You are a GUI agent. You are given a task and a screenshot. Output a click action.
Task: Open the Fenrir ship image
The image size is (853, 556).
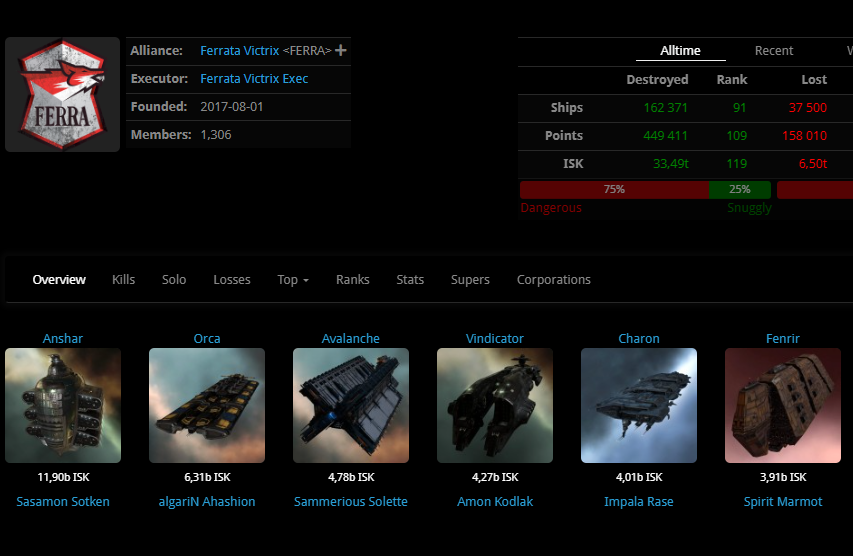tap(783, 405)
